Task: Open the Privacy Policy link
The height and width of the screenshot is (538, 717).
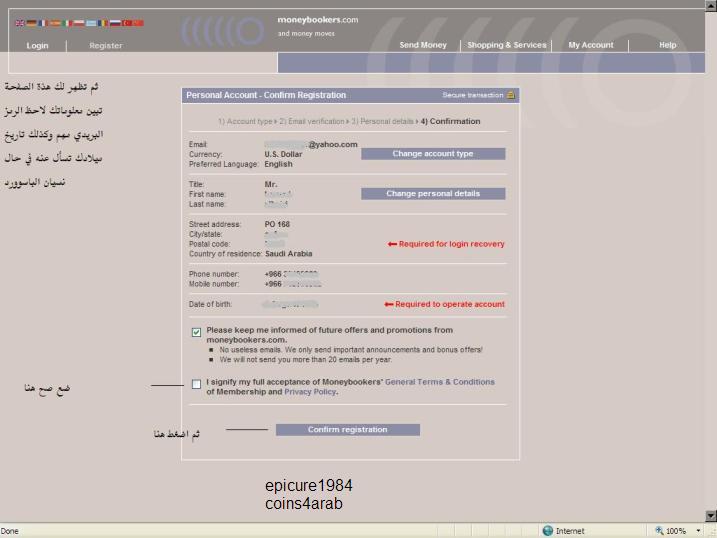Action: coord(310,392)
